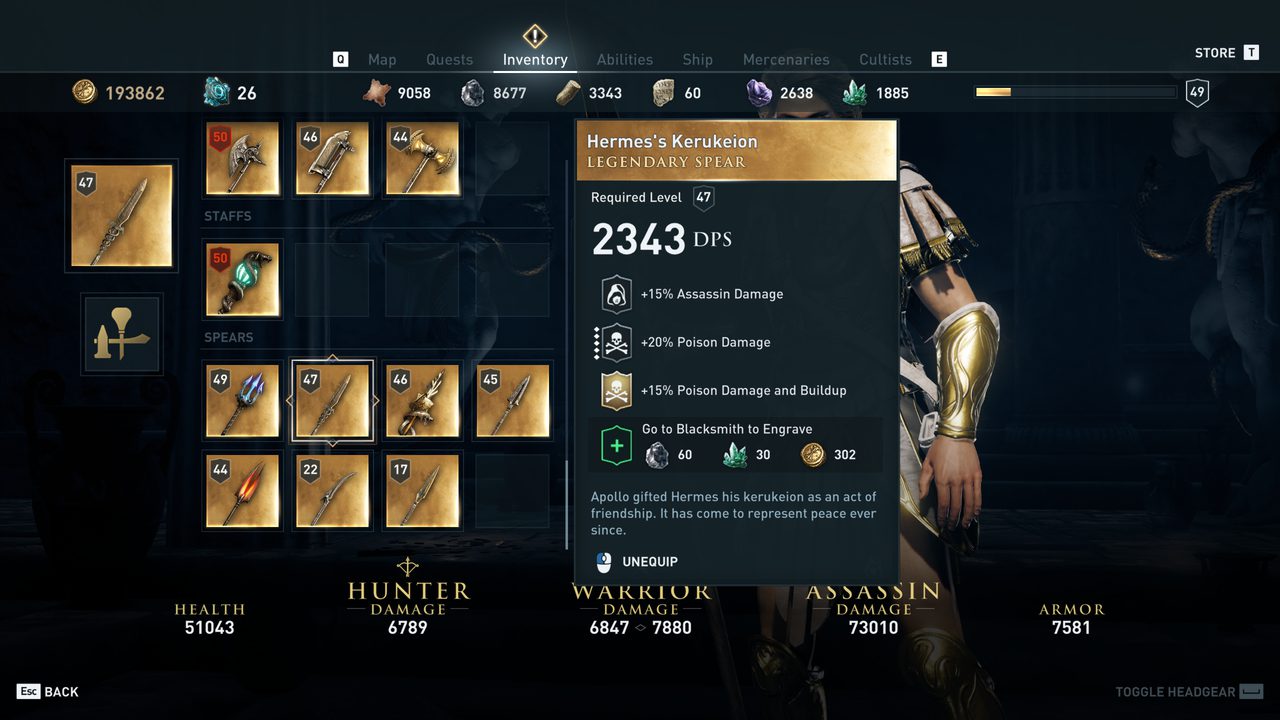
Task: Open the Quests tab
Action: 450,60
